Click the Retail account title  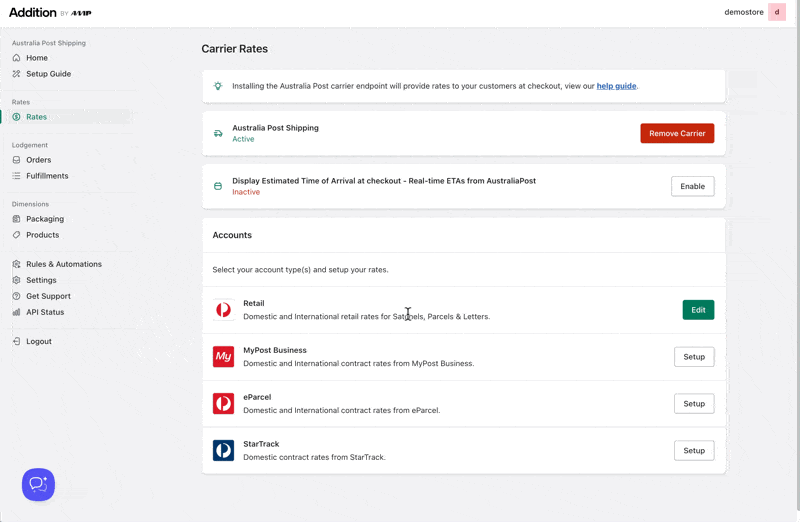254,303
